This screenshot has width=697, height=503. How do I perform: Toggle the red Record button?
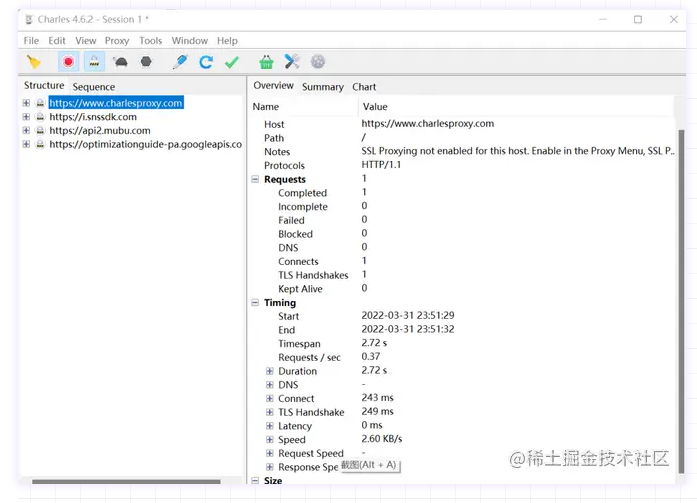(68, 62)
